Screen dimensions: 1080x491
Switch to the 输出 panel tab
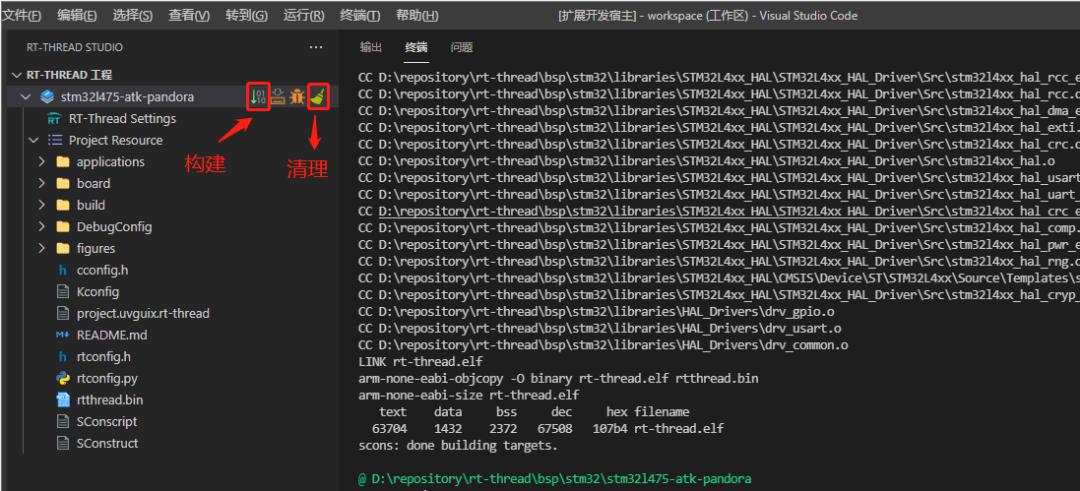[x=371, y=47]
